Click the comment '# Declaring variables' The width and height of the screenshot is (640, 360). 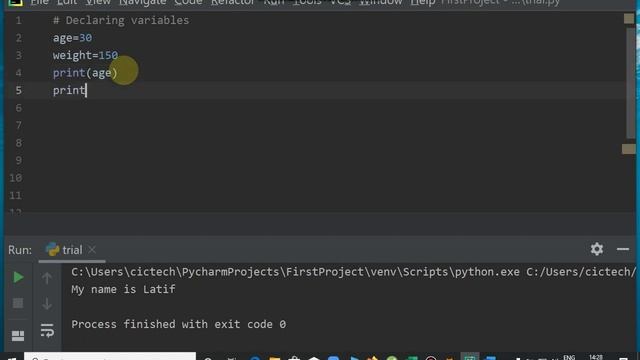point(121,20)
